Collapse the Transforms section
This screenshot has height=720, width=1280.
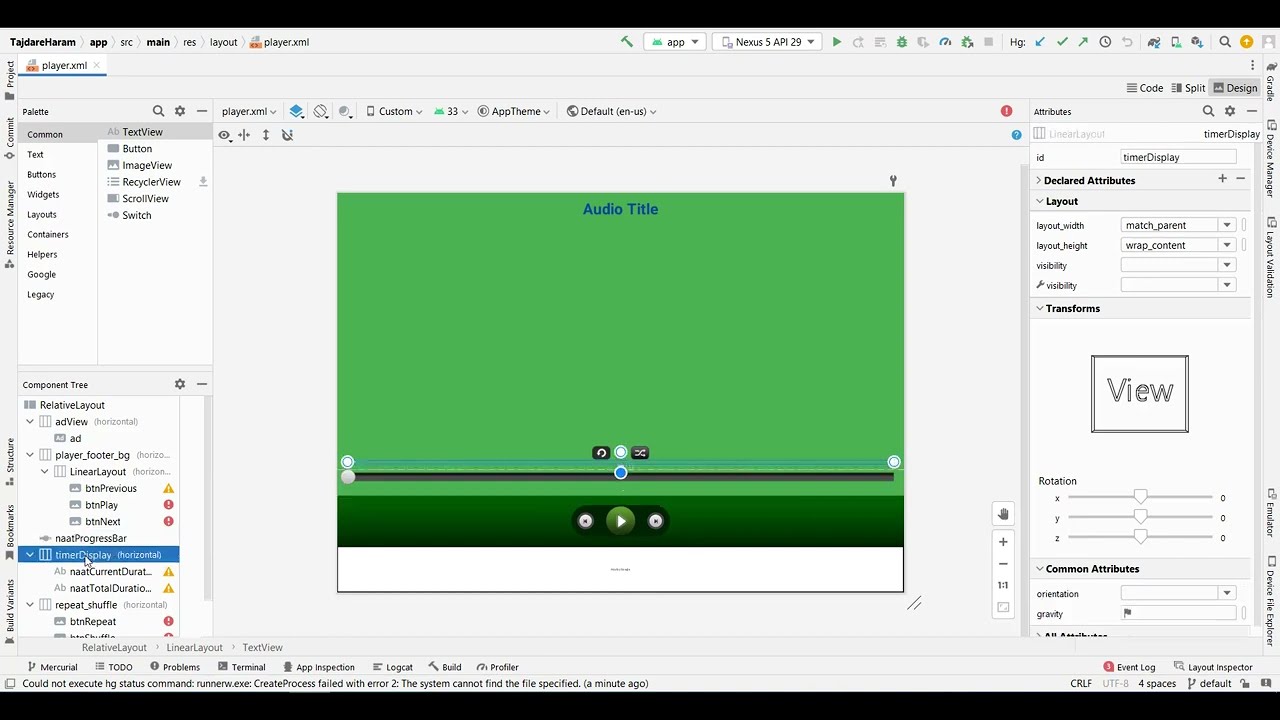(x=1039, y=308)
